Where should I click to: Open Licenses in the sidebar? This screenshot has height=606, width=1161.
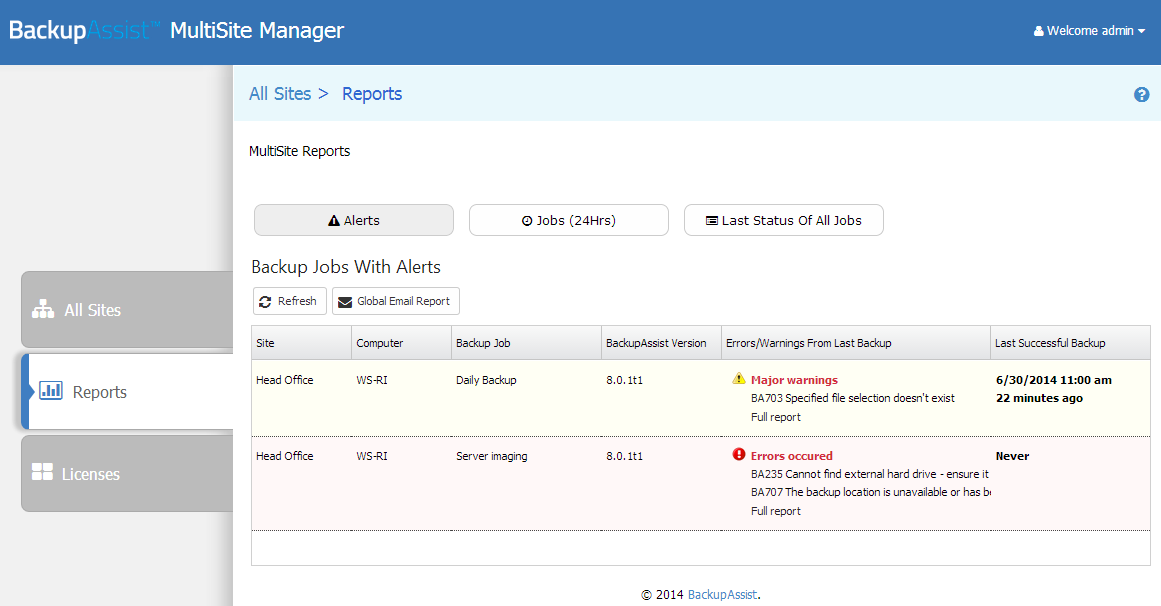(127, 473)
